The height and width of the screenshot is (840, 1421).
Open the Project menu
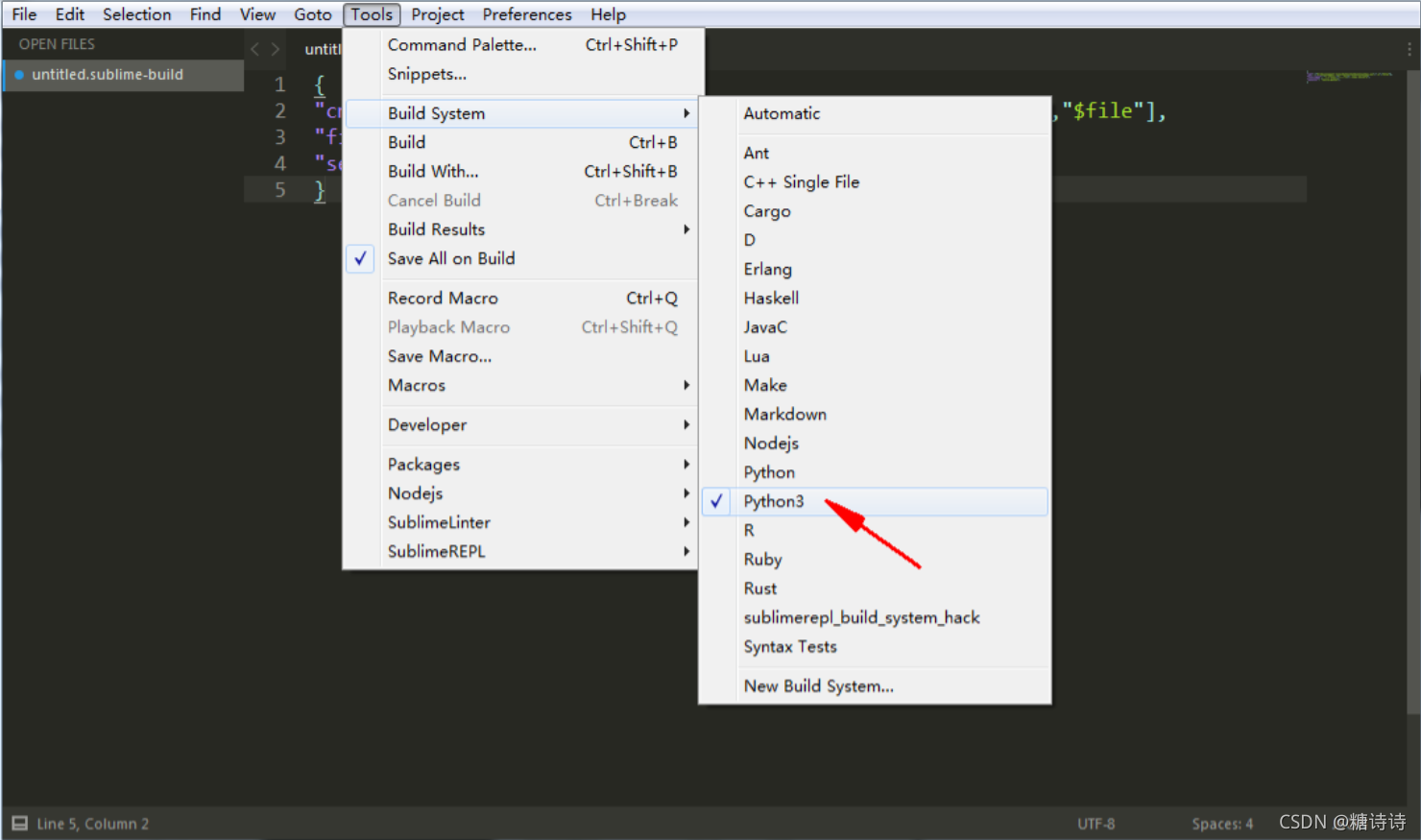(438, 14)
